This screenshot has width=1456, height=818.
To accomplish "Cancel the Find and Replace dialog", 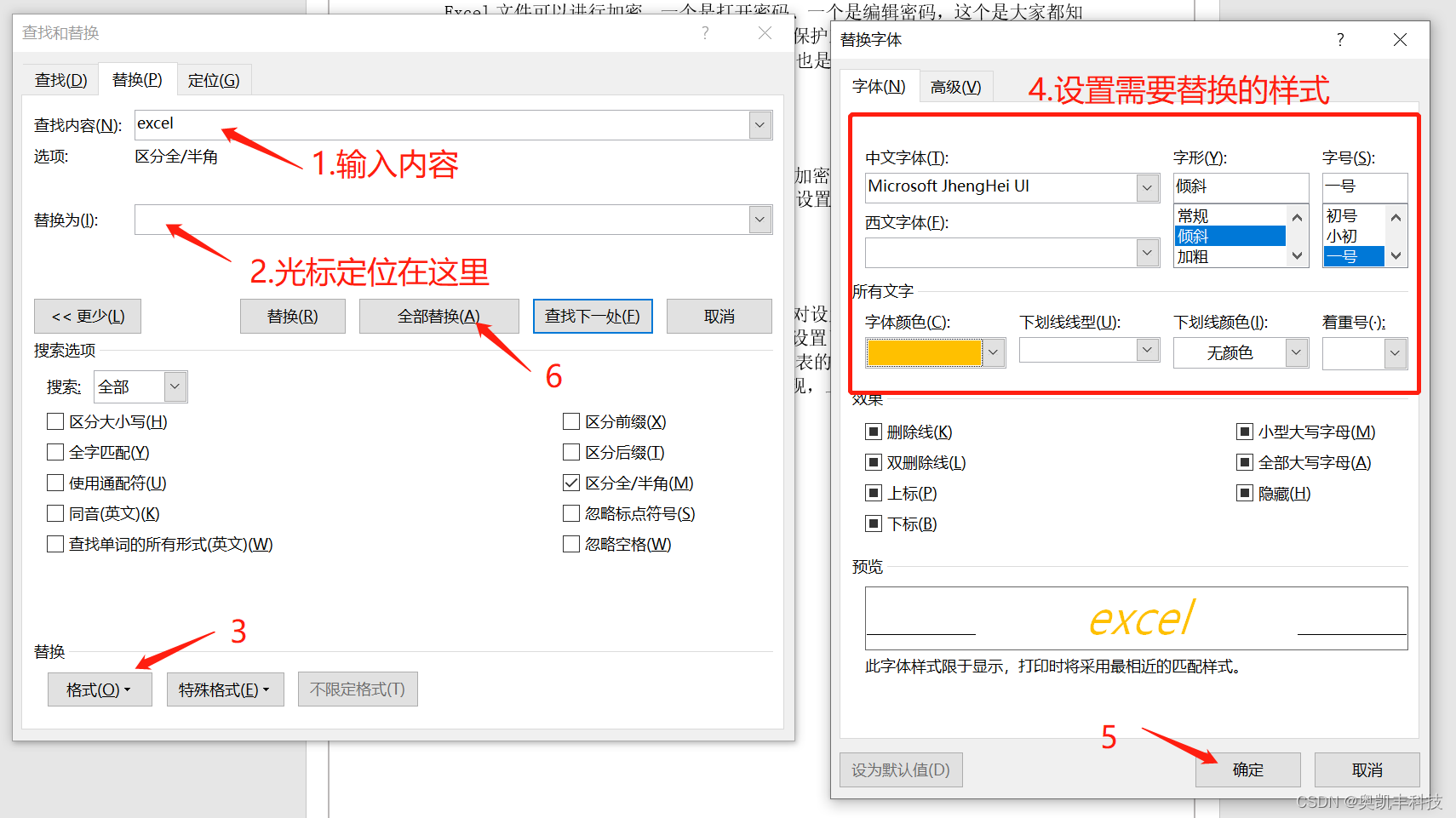I will [x=719, y=317].
